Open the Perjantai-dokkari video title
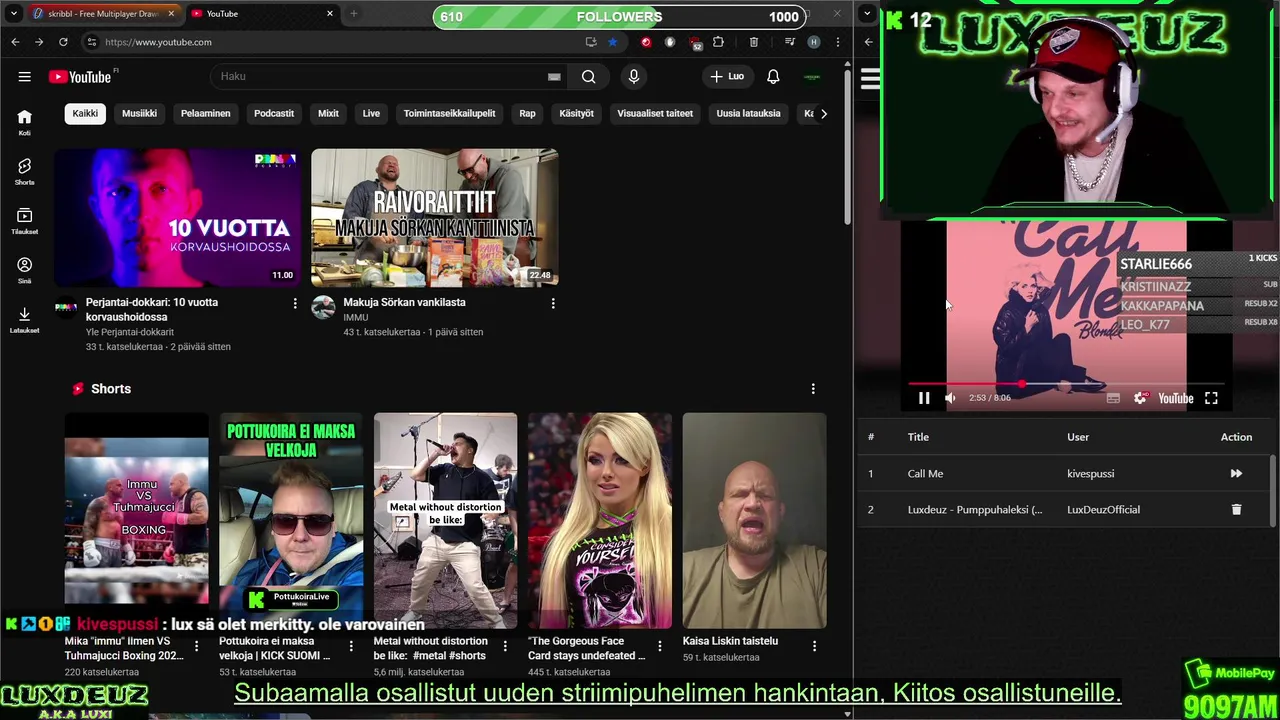 click(152, 309)
